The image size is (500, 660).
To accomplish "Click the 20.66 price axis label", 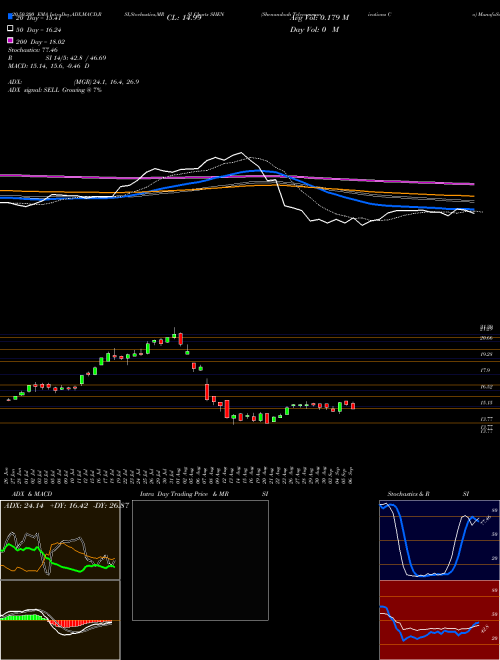I will coord(487,338).
